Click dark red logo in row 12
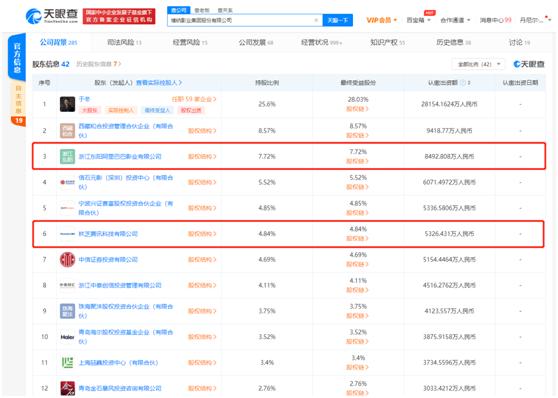The image size is (558, 398). click(67, 388)
